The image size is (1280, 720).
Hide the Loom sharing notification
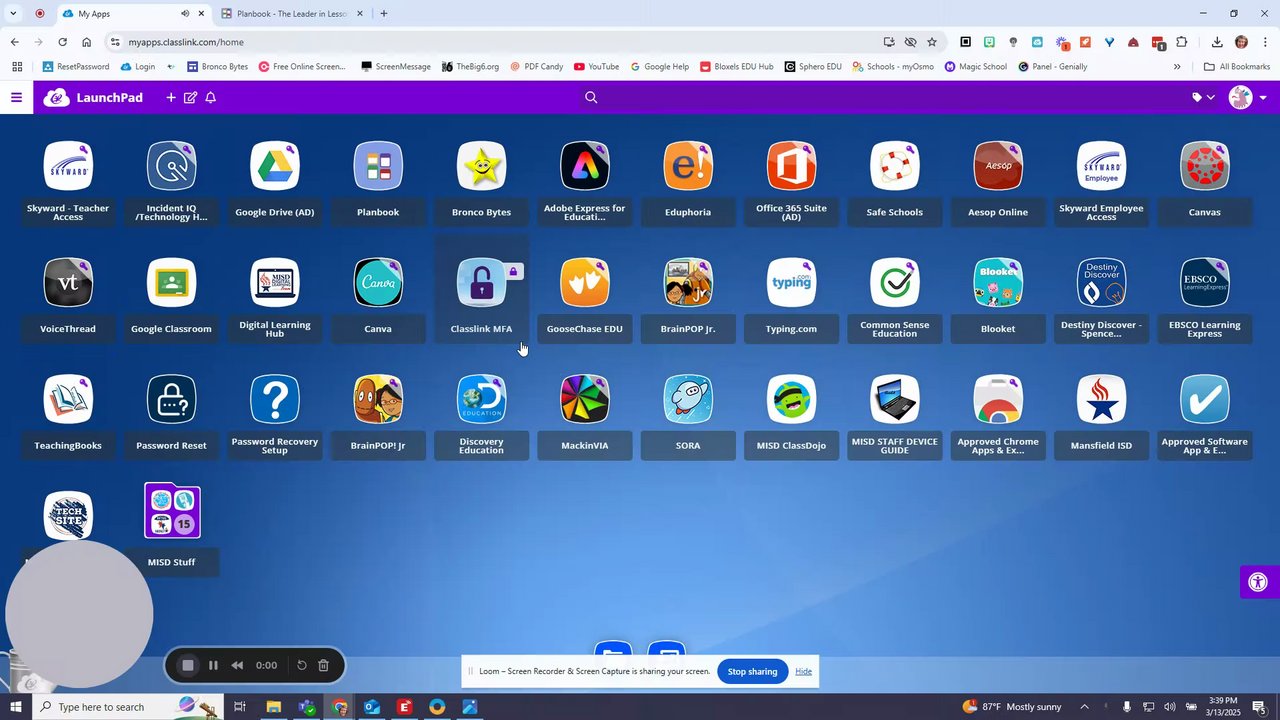[804, 671]
